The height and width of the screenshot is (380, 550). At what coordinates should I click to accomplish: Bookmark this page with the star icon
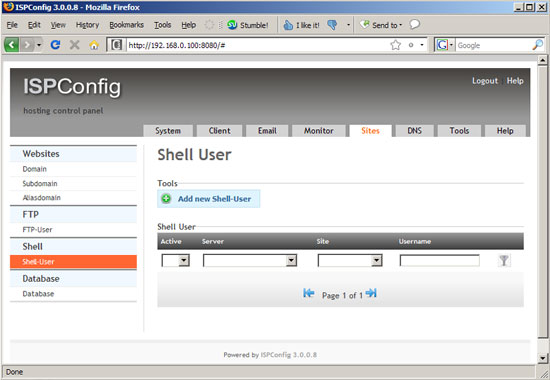tap(395, 45)
